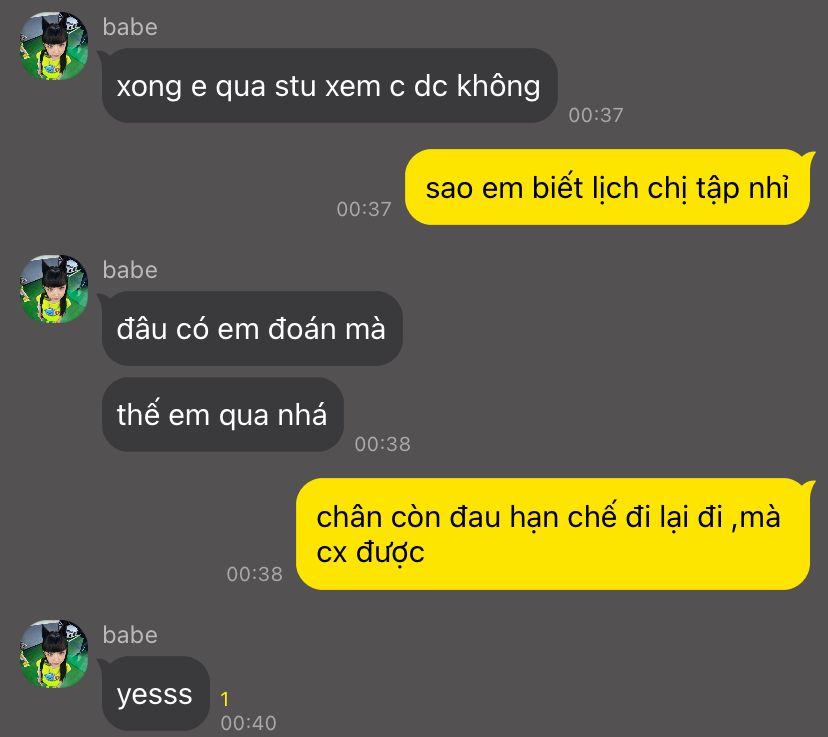Tap the 00:38 timestamp left of 'chân còn đau'
The image size is (828, 737).
(255, 574)
